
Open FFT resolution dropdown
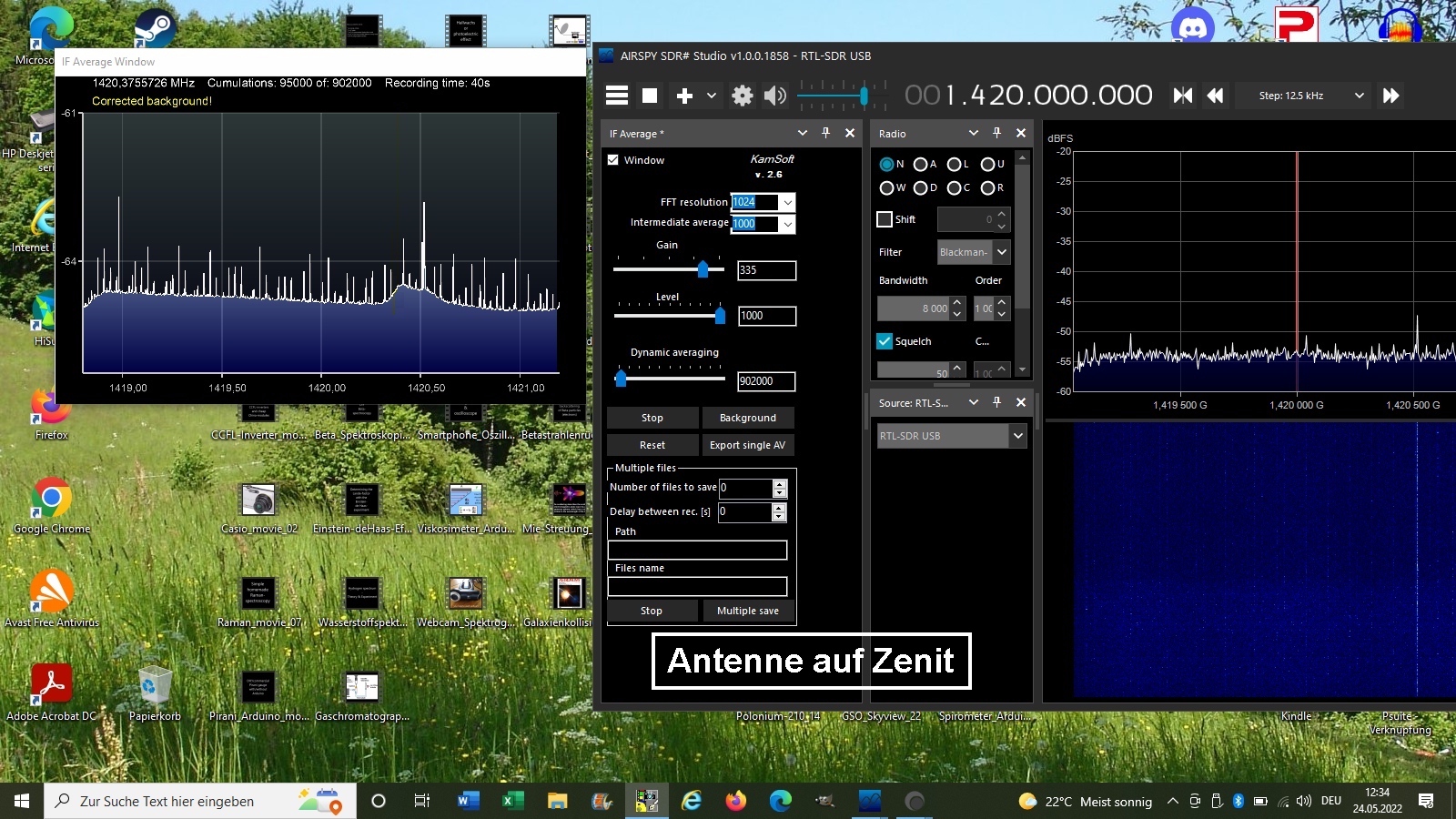coord(788,202)
